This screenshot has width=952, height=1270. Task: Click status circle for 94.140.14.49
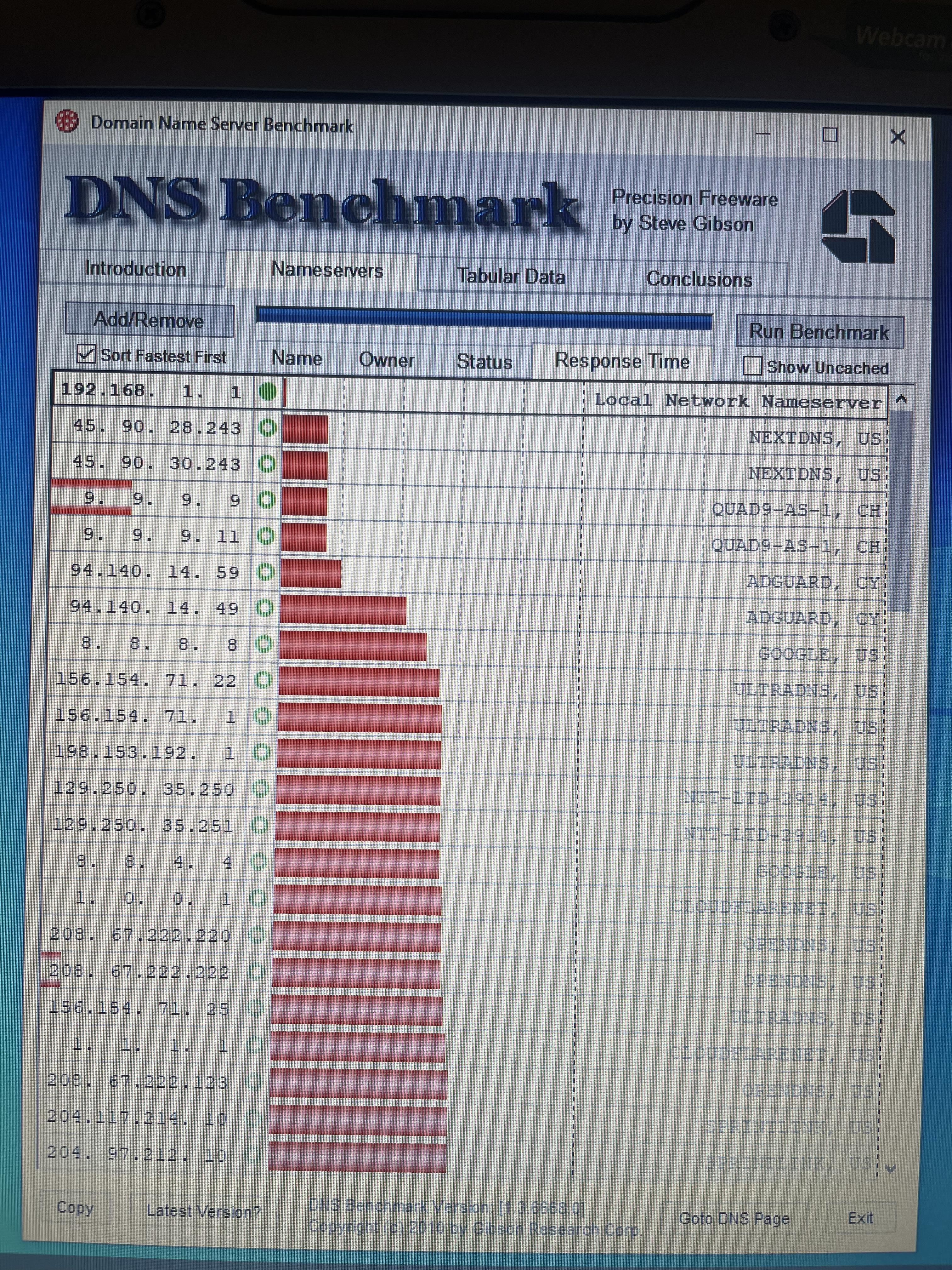click(264, 608)
